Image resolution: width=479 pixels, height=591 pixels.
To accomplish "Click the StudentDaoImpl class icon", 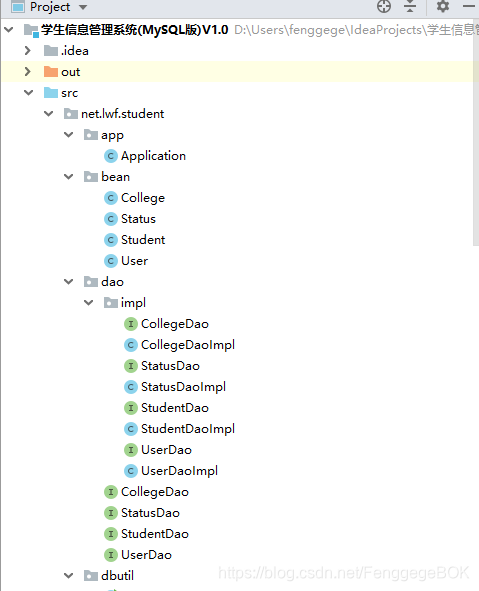I will (x=131, y=429).
